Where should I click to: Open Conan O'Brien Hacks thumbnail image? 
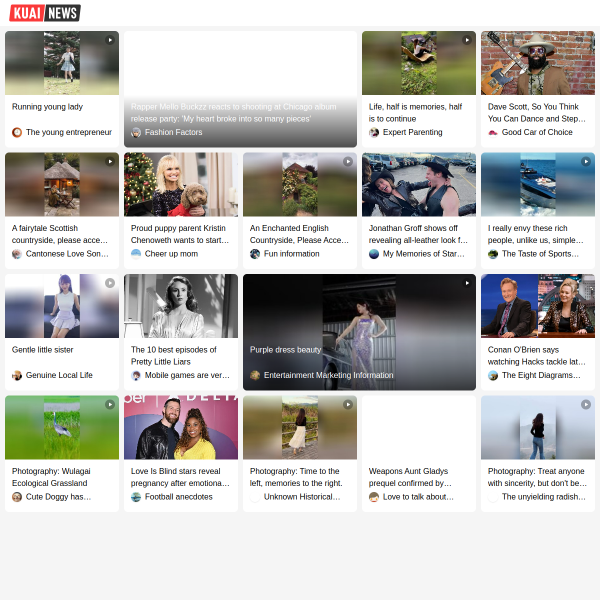click(538, 306)
